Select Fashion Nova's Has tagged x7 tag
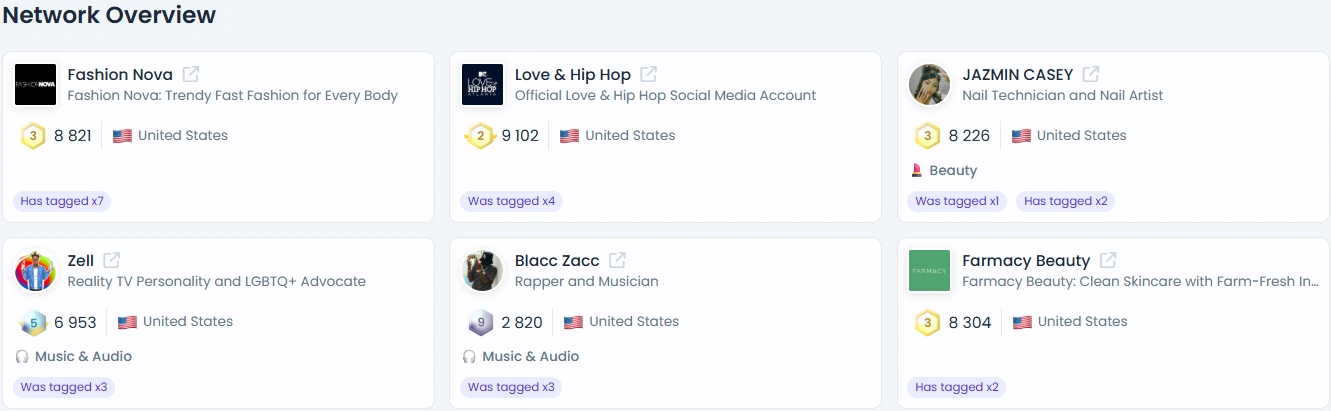 tap(62, 201)
